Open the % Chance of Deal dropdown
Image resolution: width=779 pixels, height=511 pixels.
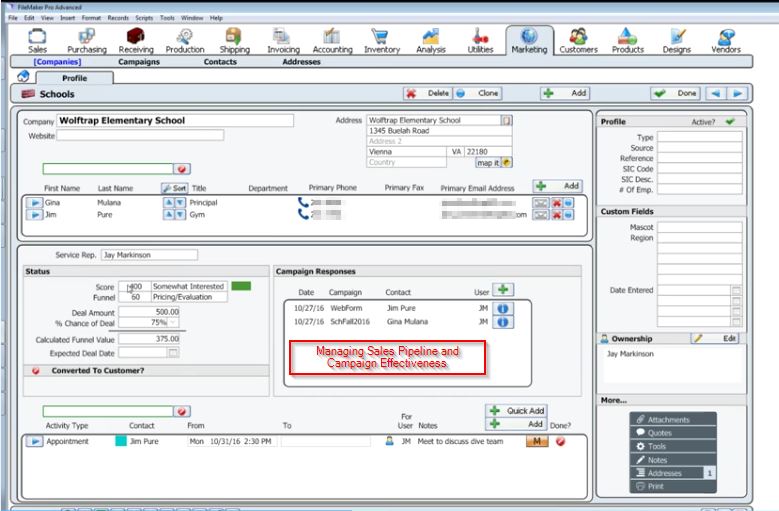click(173, 323)
